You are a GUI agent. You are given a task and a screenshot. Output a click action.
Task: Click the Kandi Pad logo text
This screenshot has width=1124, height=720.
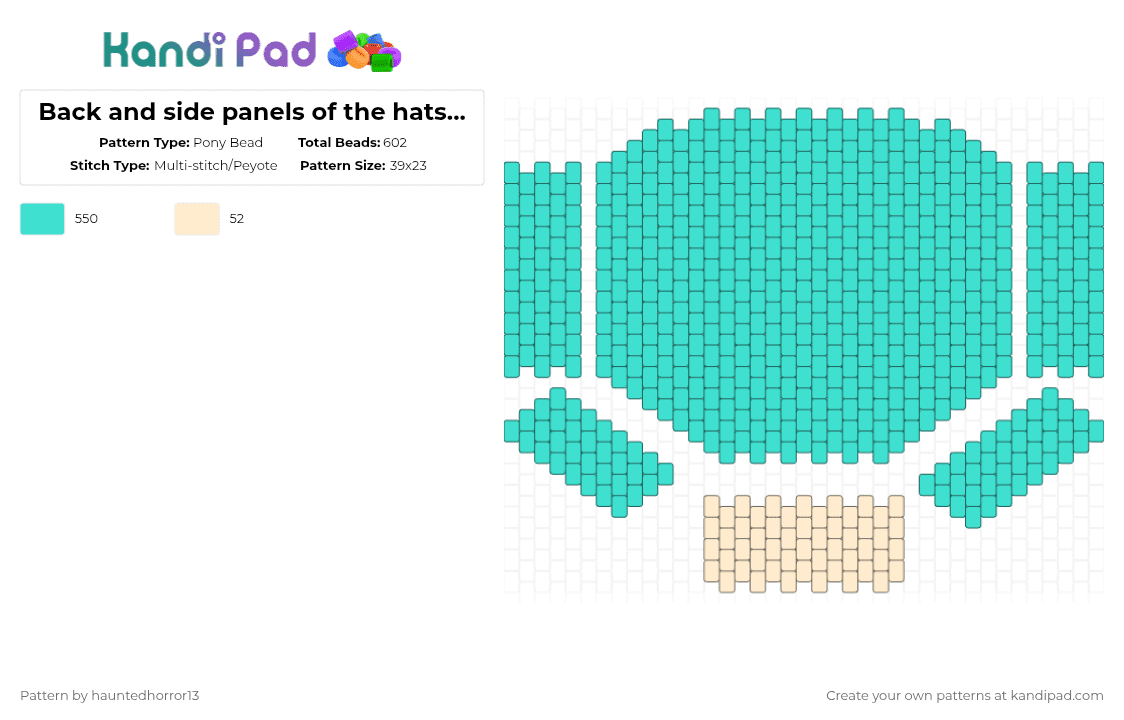click(209, 50)
